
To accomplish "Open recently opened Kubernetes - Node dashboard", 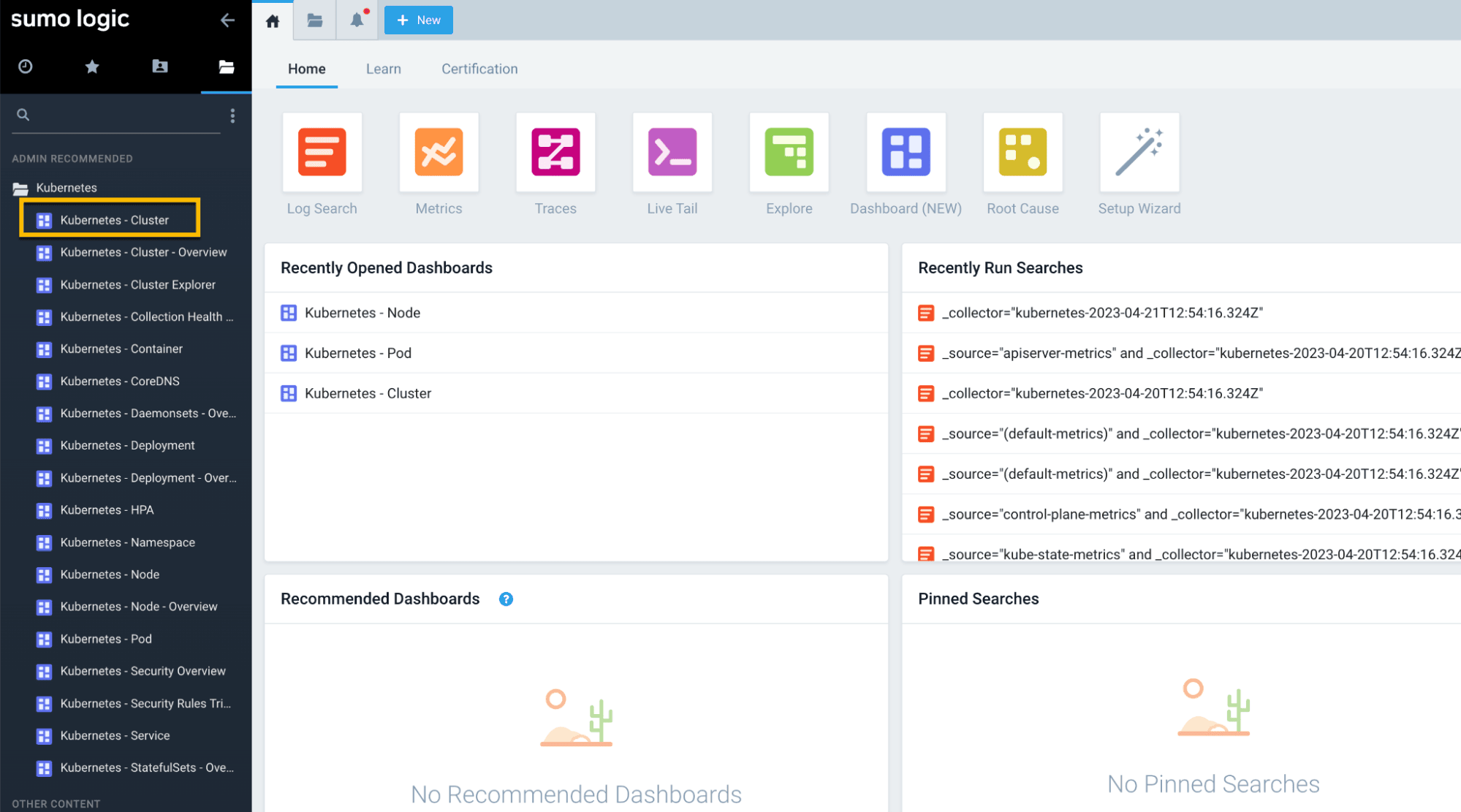I will 576,313.
